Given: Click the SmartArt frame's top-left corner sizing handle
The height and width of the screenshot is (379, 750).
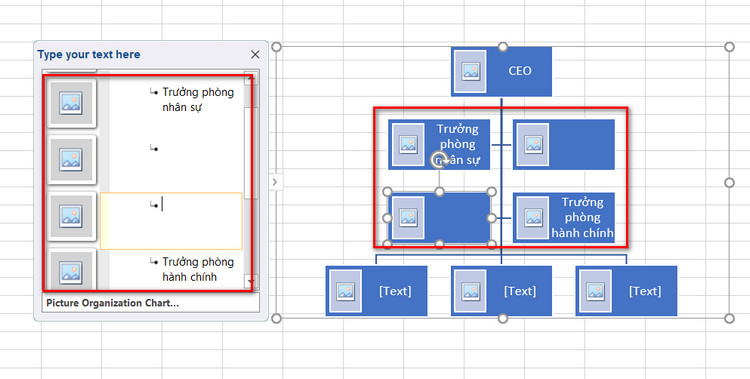Looking at the screenshot, I should click(x=276, y=47).
